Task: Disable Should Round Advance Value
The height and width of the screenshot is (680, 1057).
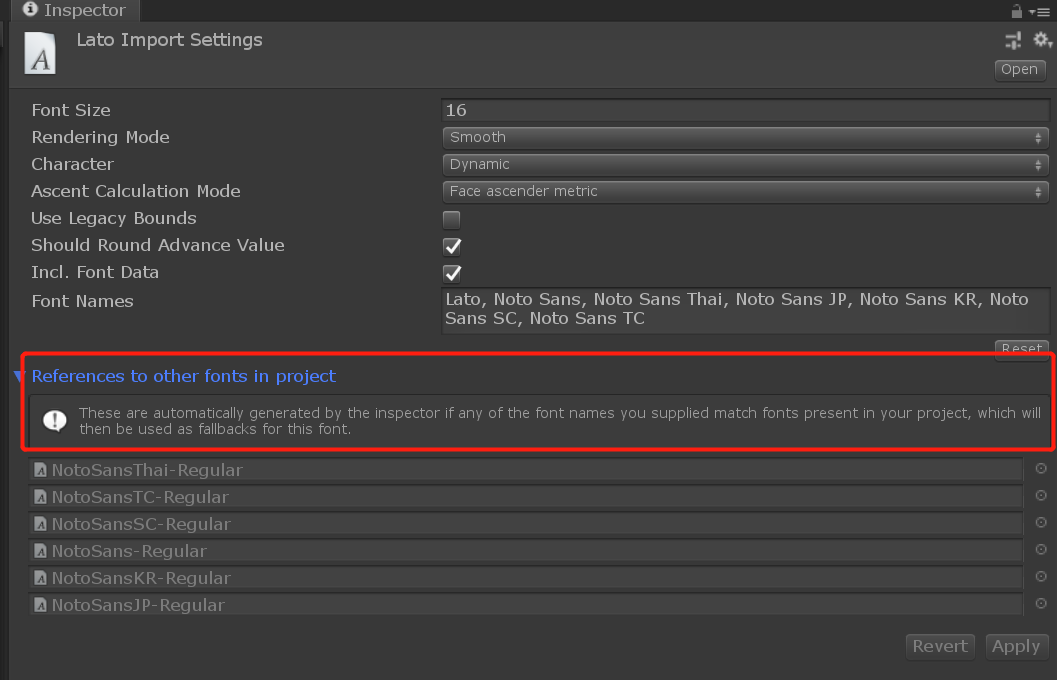Action: tap(451, 246)
